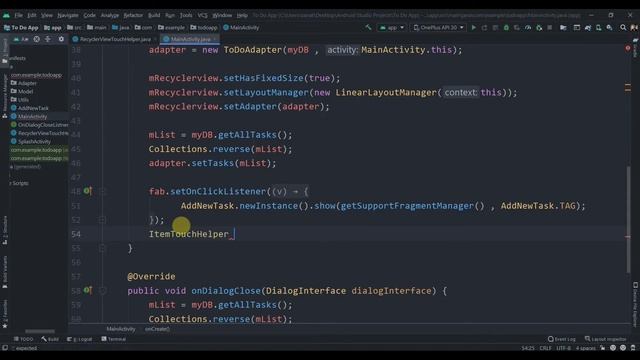Switch to RecyclerViewTouchHelper.java tab

115,39
